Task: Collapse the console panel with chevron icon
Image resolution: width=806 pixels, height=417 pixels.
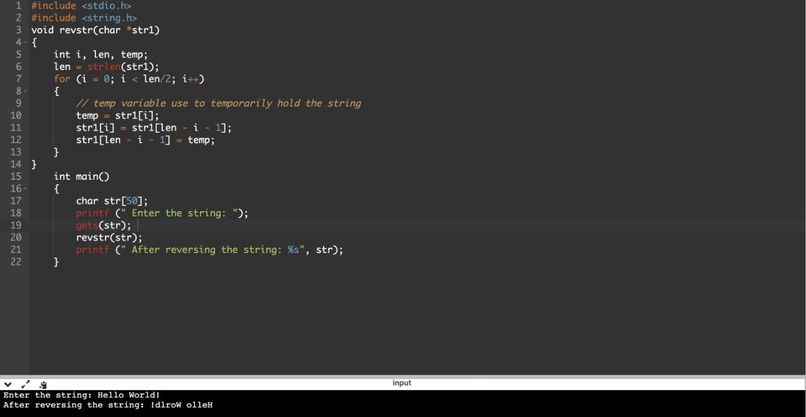Action: (8, 384)
